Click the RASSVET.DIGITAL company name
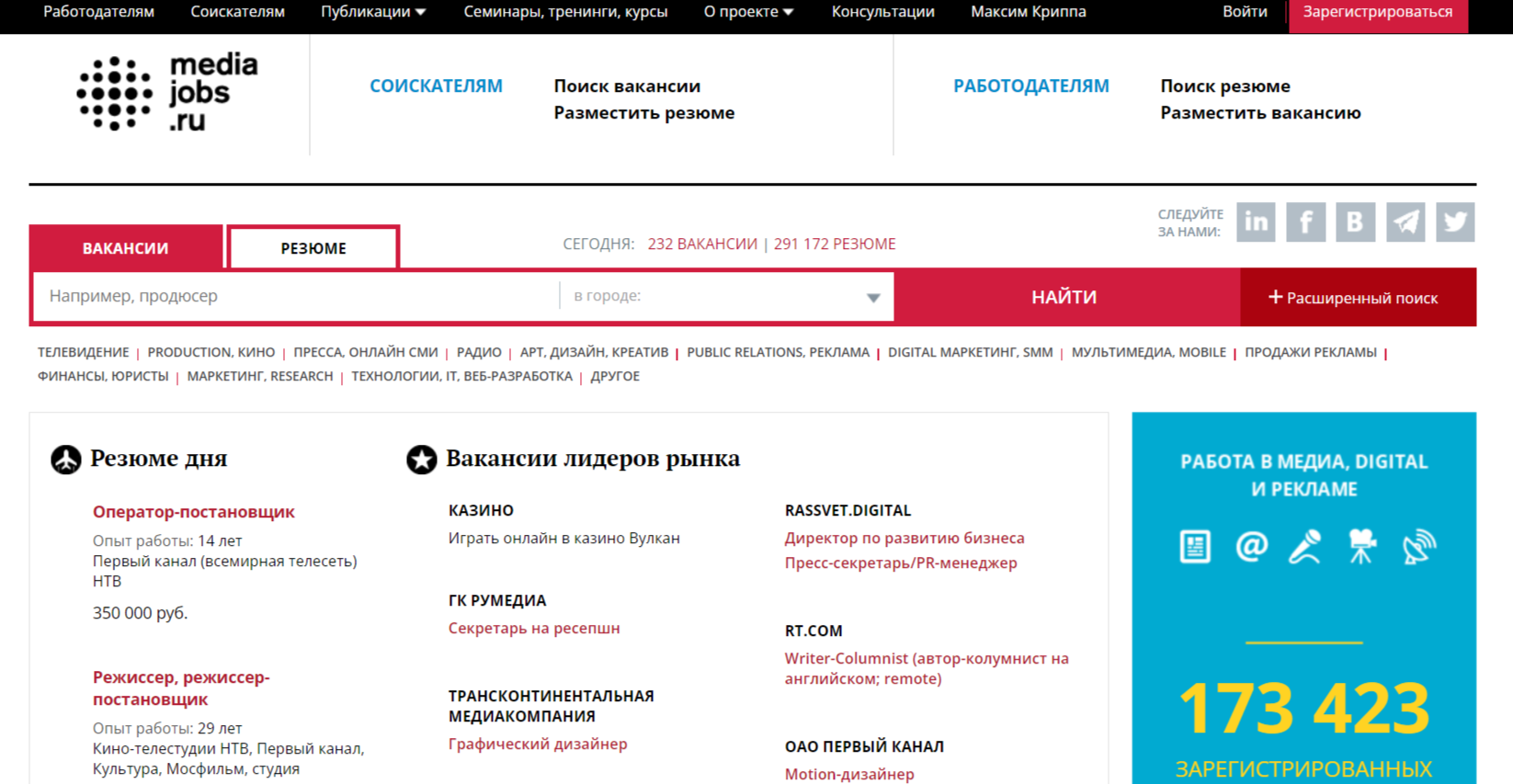The width and height of the screenshot is (1513, 784). 848,511
